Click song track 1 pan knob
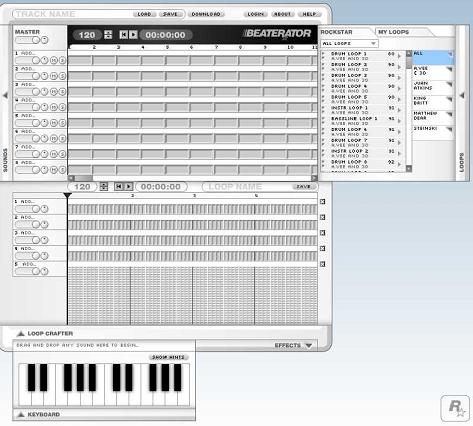This screenshot has height=426, width=473. coord(45,60)
